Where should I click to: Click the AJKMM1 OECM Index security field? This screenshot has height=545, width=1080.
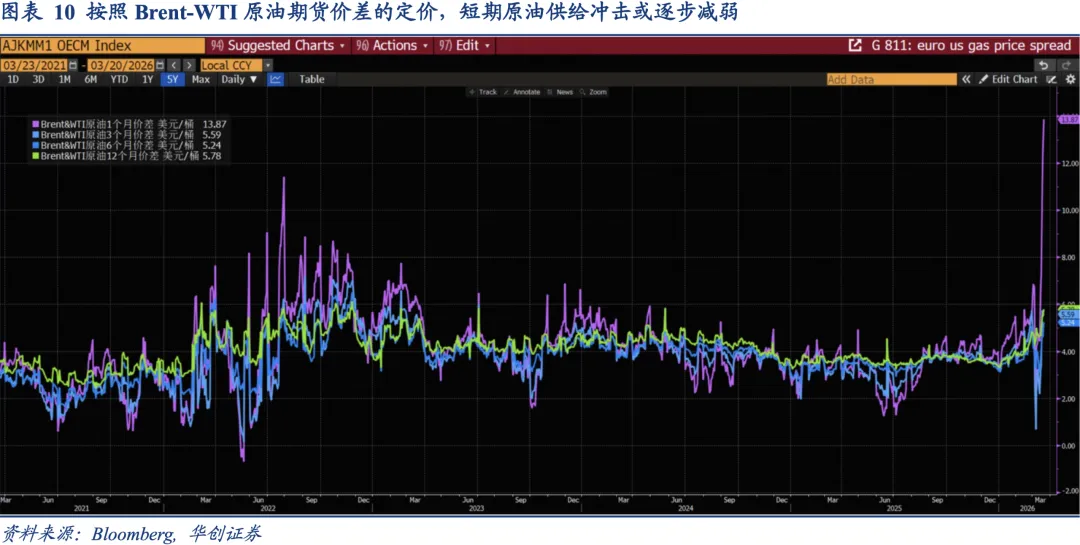tap(103, 46)
